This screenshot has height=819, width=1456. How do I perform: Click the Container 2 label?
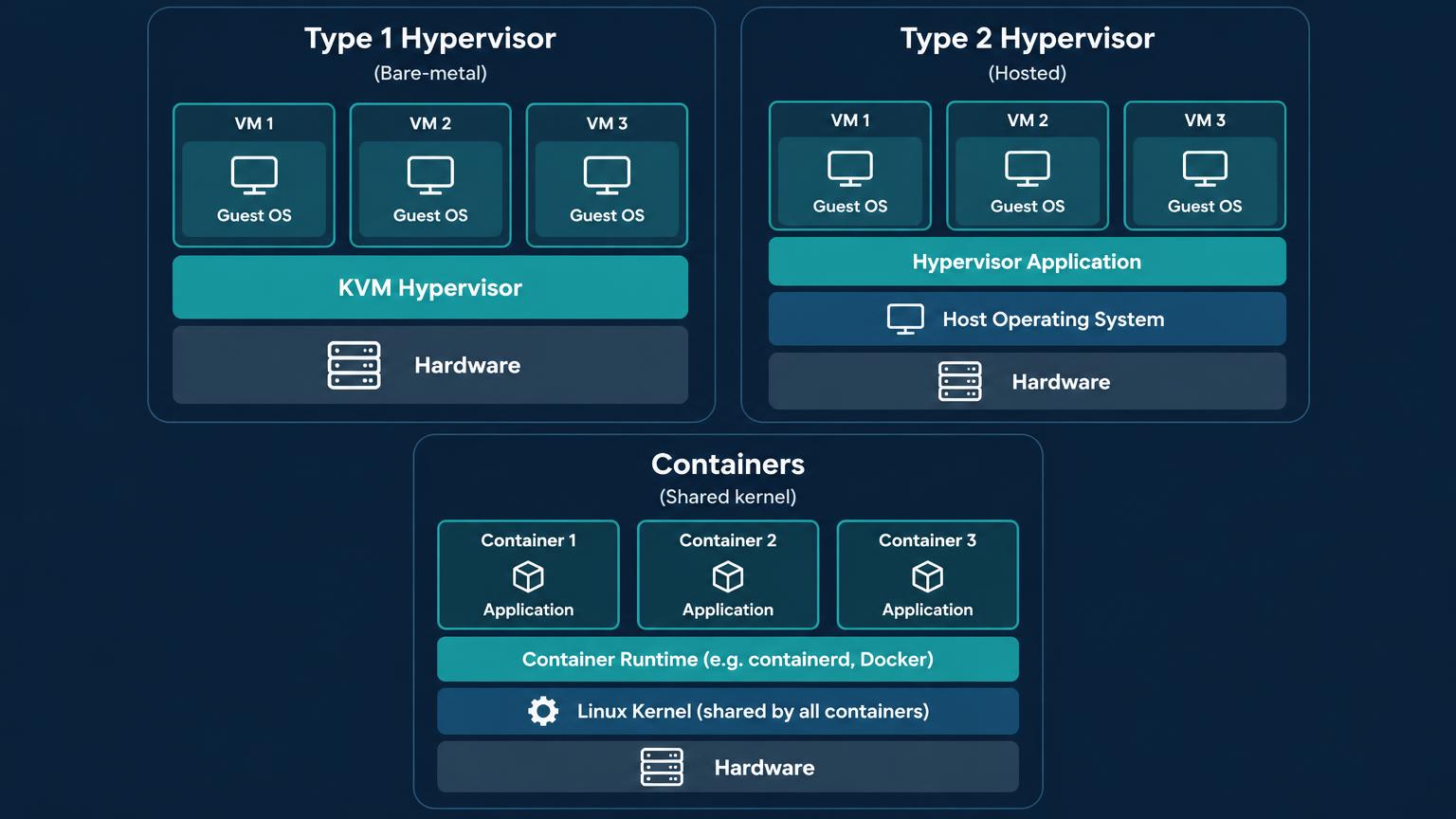coord(728,540)
